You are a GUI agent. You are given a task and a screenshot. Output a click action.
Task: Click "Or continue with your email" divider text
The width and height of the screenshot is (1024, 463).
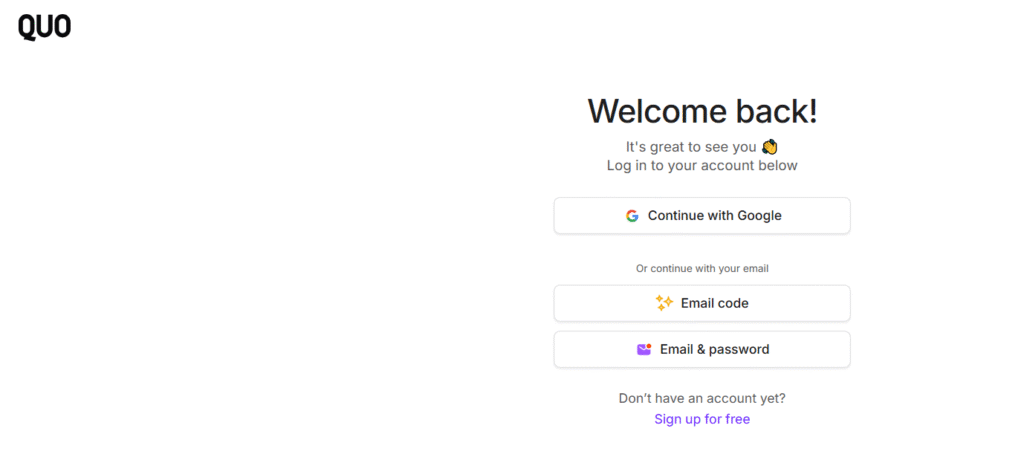[702, 268]
